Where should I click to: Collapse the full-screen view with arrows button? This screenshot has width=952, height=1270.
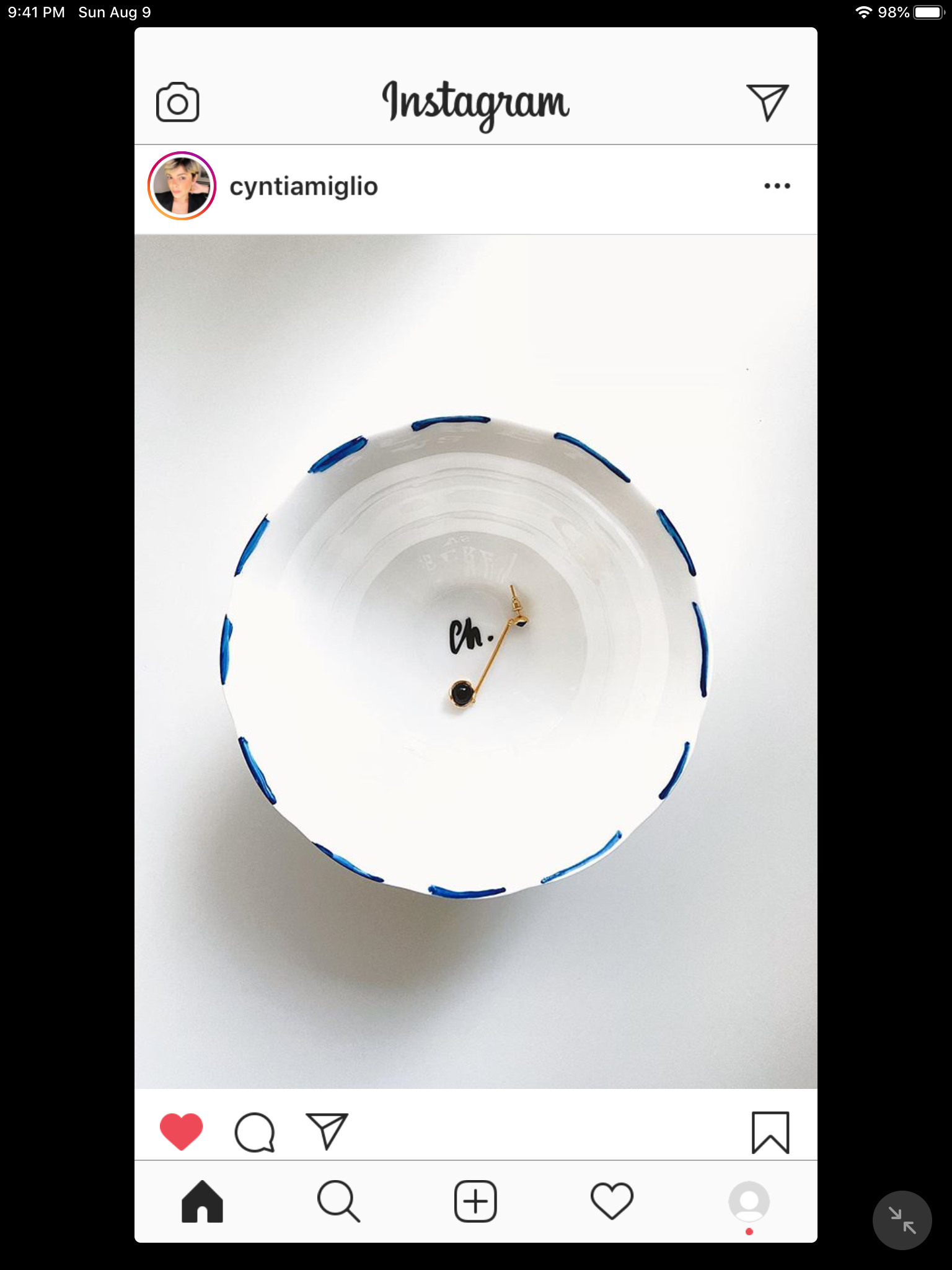[x=902, y=1220]
